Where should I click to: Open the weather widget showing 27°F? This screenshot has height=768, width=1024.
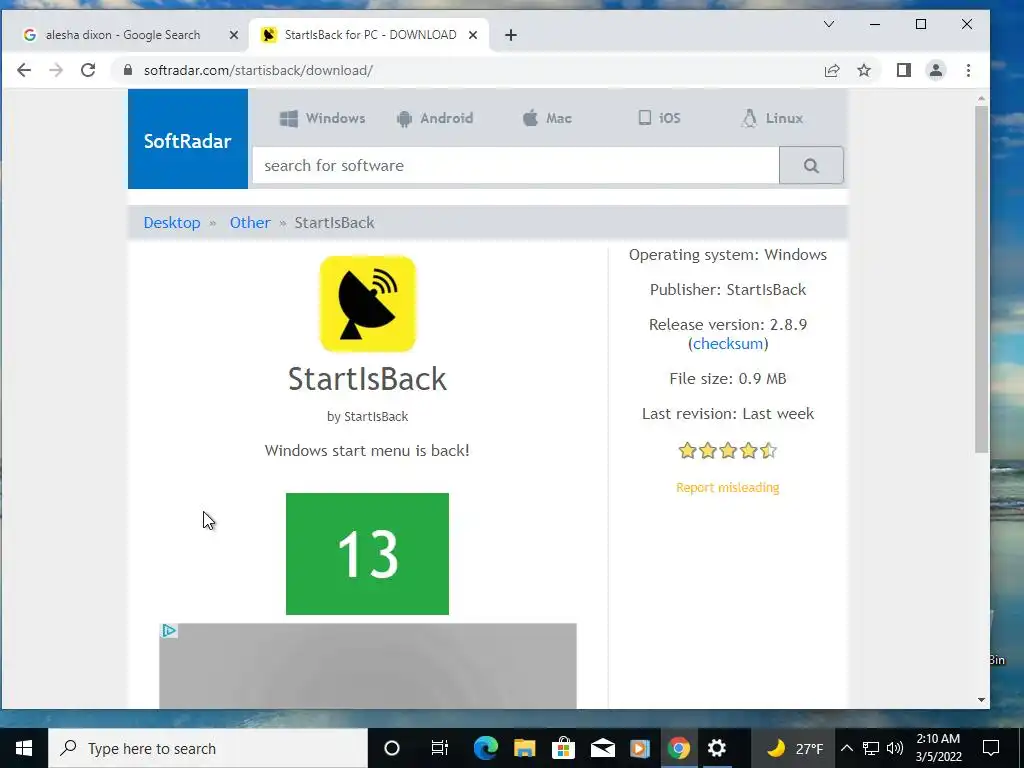794,748
